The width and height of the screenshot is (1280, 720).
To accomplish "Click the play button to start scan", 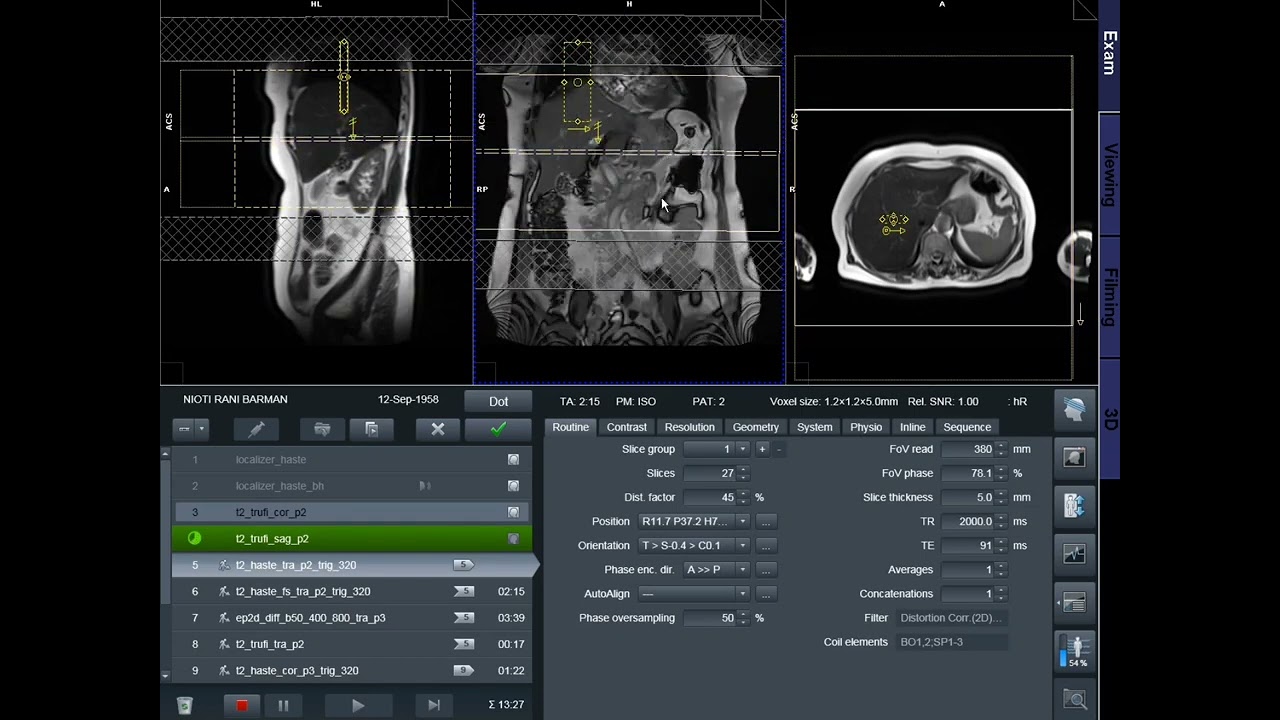I will point(358,705).
